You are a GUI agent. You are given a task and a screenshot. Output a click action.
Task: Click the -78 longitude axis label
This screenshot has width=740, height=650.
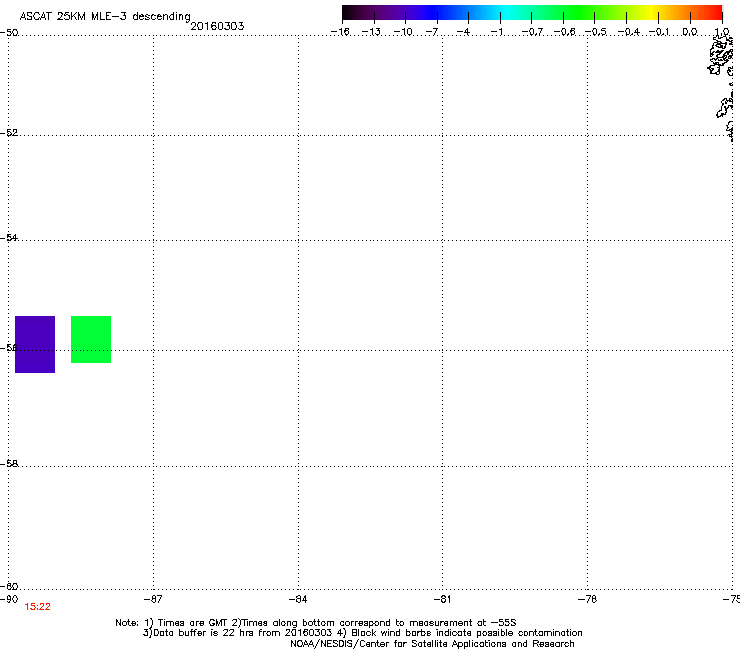(x=587, y=599)
